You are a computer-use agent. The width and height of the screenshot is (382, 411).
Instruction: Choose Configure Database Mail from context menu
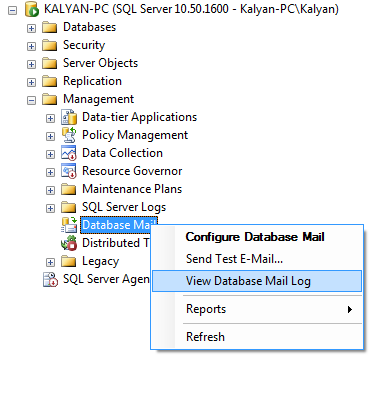[x=257, y=237]
